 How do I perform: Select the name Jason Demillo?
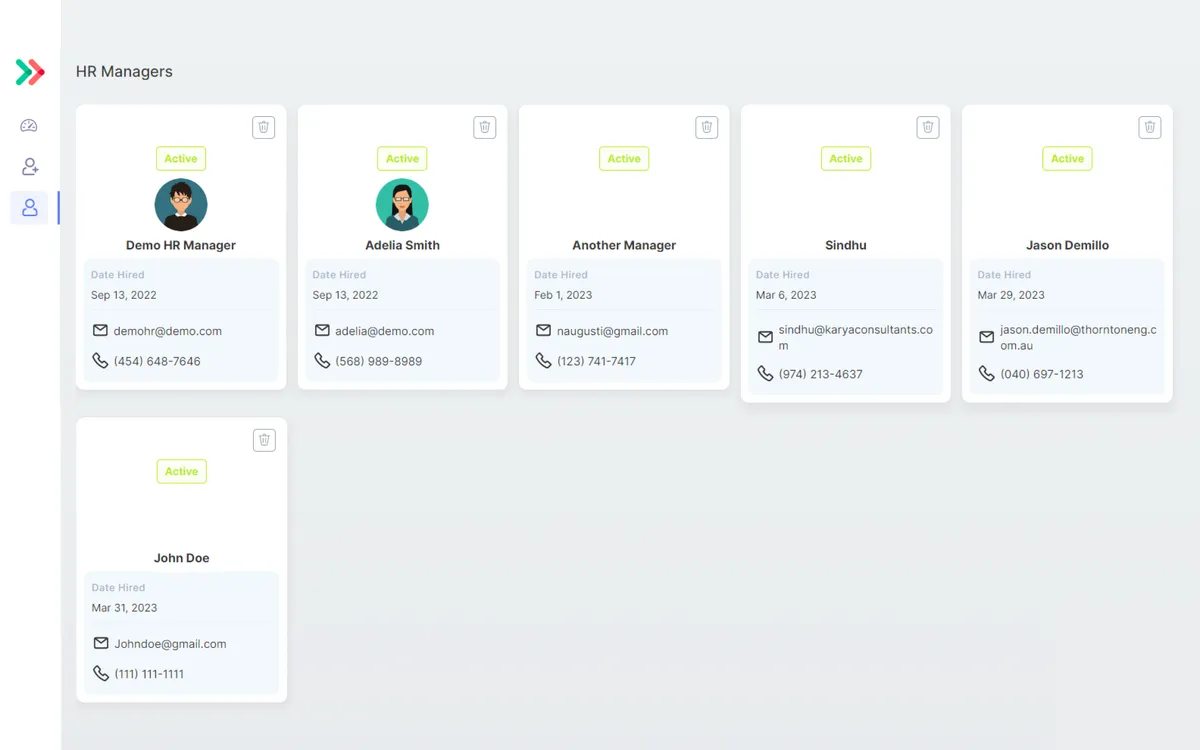(x=1067, y=245)
